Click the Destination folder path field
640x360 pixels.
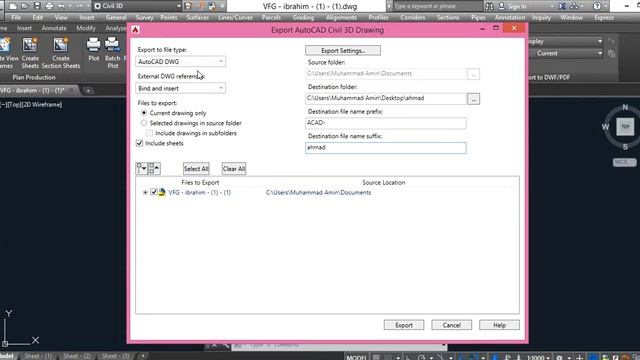tap(386, 98)
